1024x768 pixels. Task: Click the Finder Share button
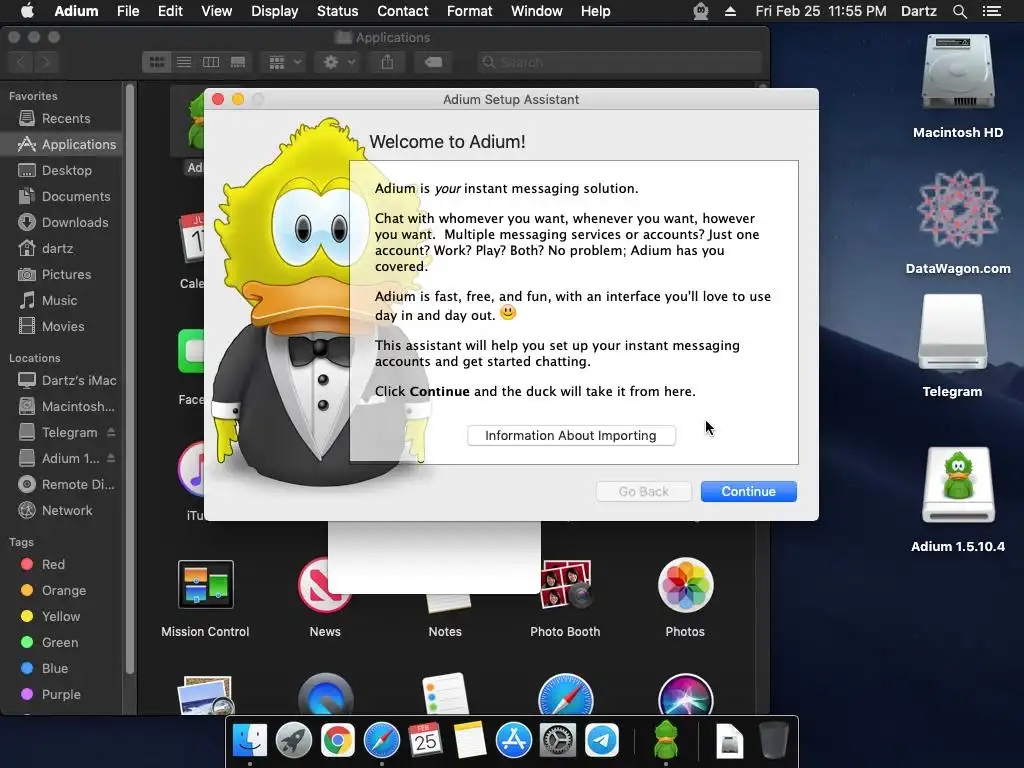(387, 62)
